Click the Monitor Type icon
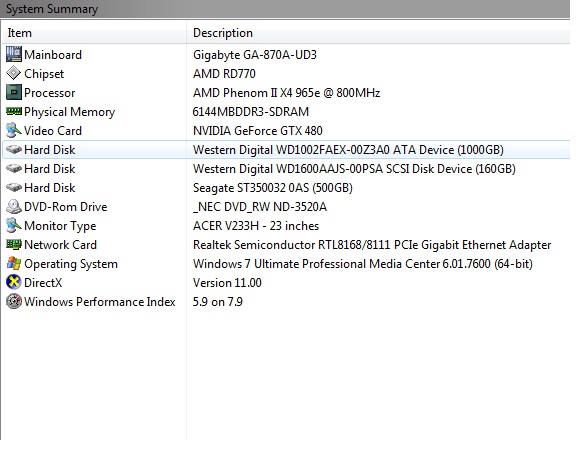This screenshot has width=588, height=461. pos(14,225)
